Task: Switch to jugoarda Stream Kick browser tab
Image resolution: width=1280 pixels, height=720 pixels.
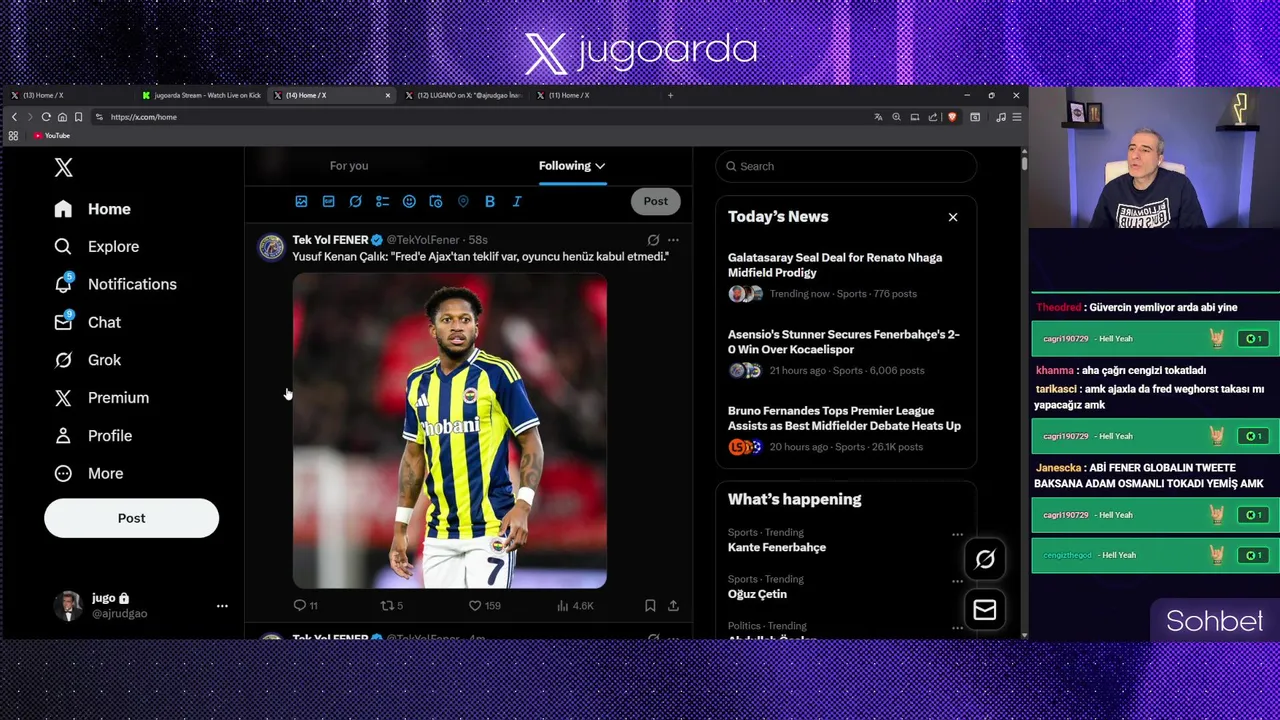Action: click(201, 95)
